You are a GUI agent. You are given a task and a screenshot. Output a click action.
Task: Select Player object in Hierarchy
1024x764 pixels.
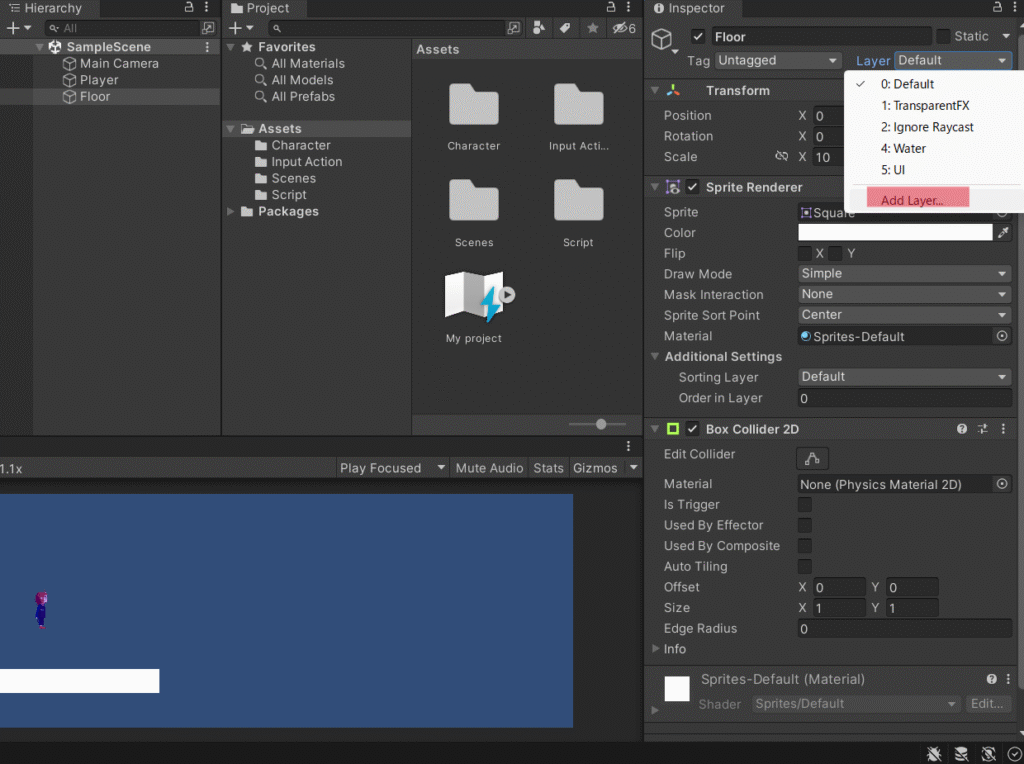(99, 80)
